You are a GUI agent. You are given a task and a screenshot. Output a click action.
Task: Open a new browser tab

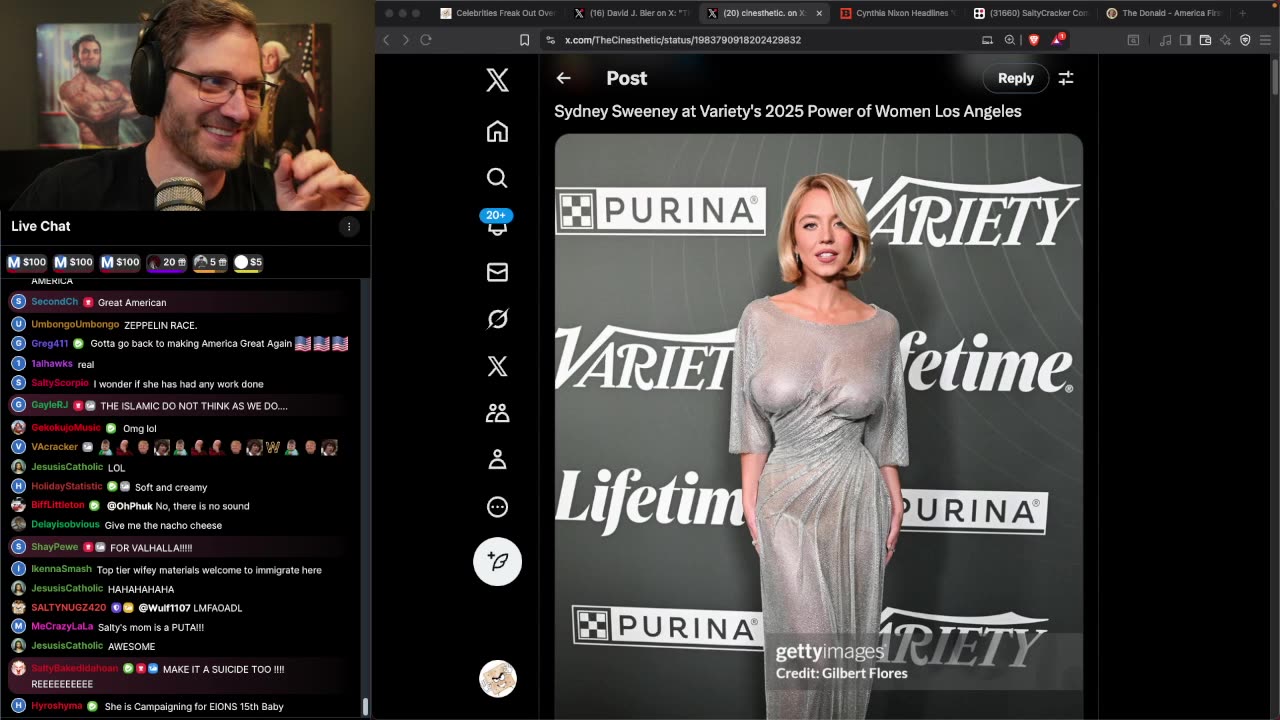point(1243,13)
